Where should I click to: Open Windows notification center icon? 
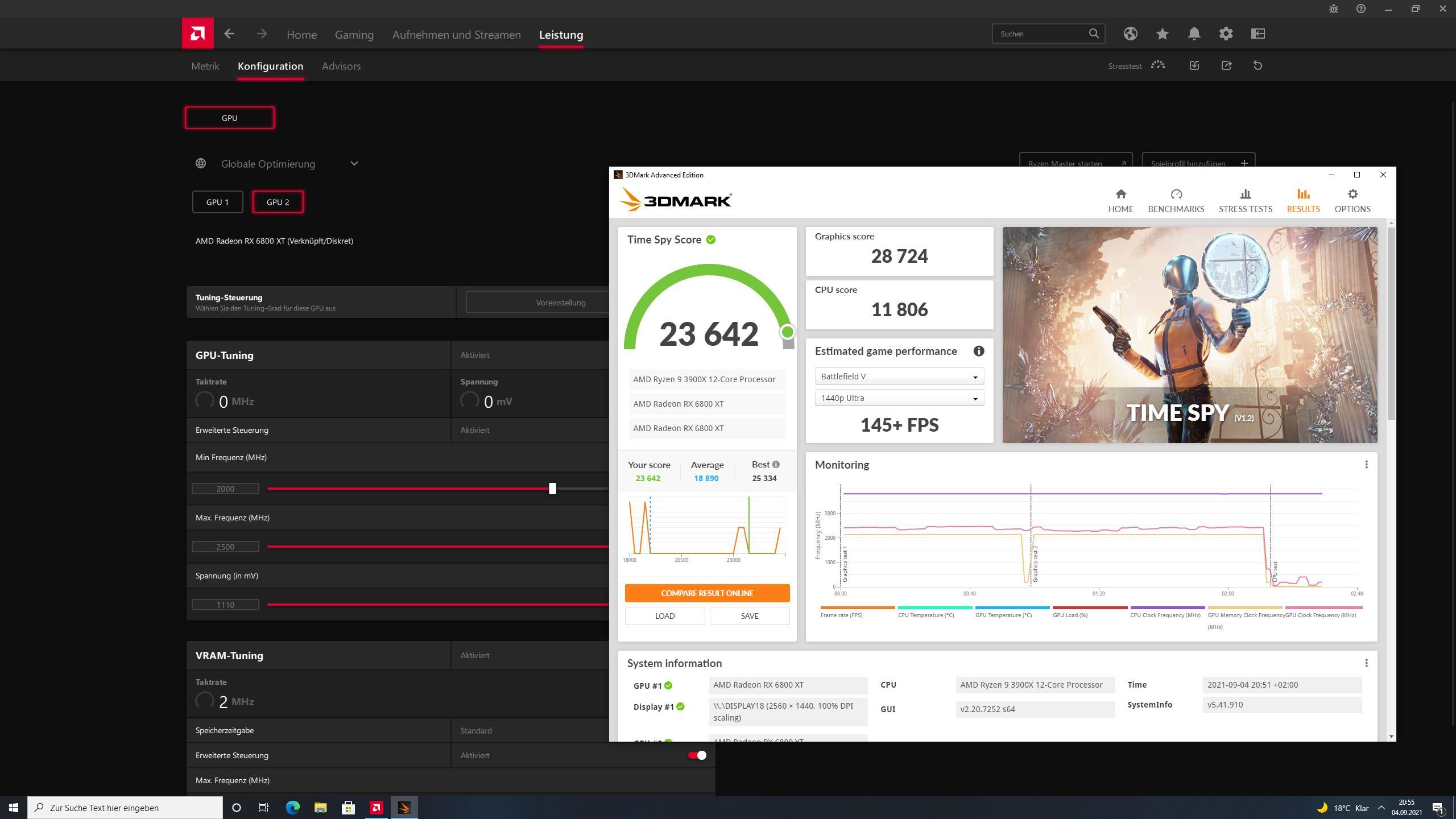coord(1438,808)
